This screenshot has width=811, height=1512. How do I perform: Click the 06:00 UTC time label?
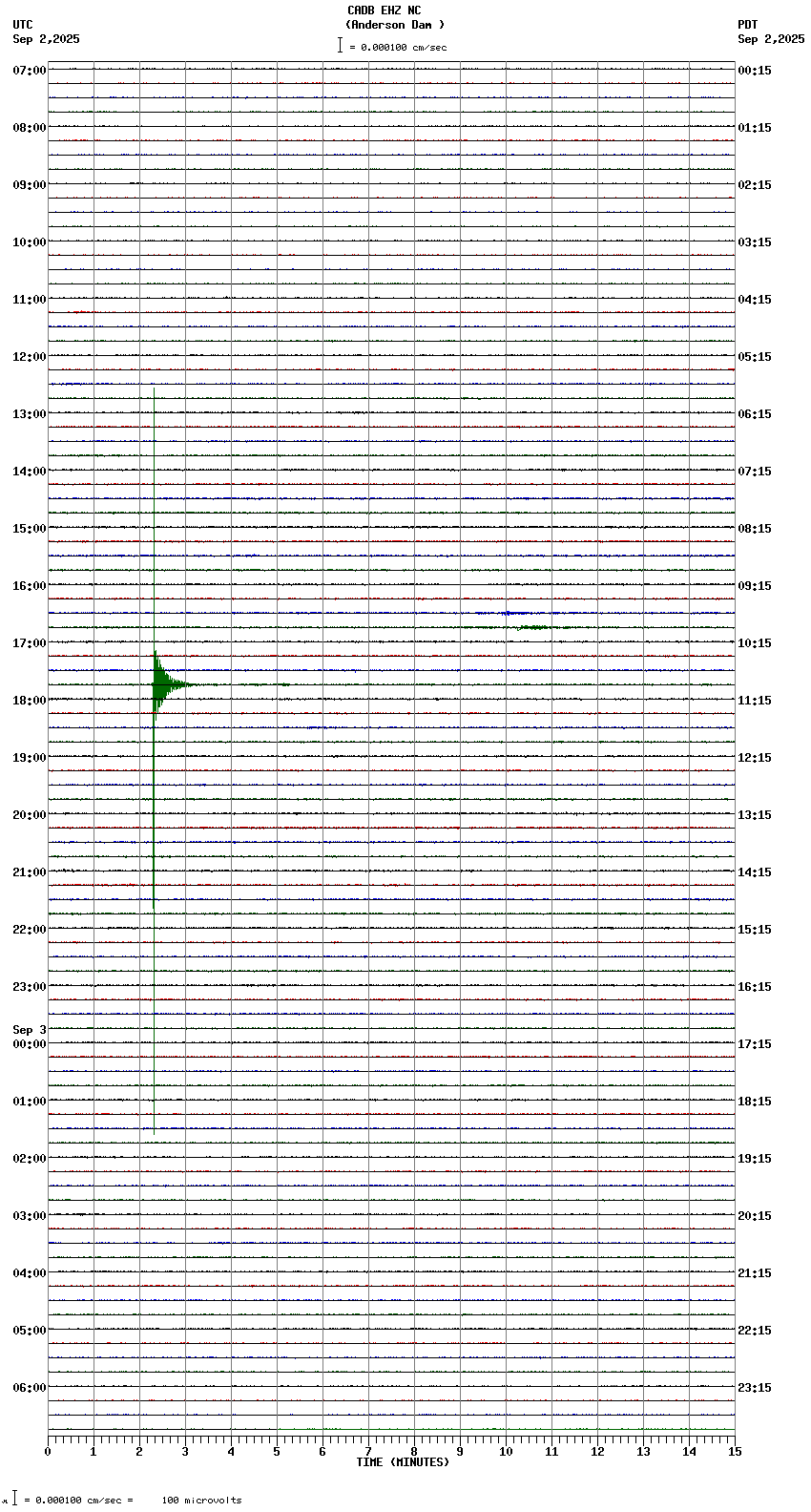30,1388
